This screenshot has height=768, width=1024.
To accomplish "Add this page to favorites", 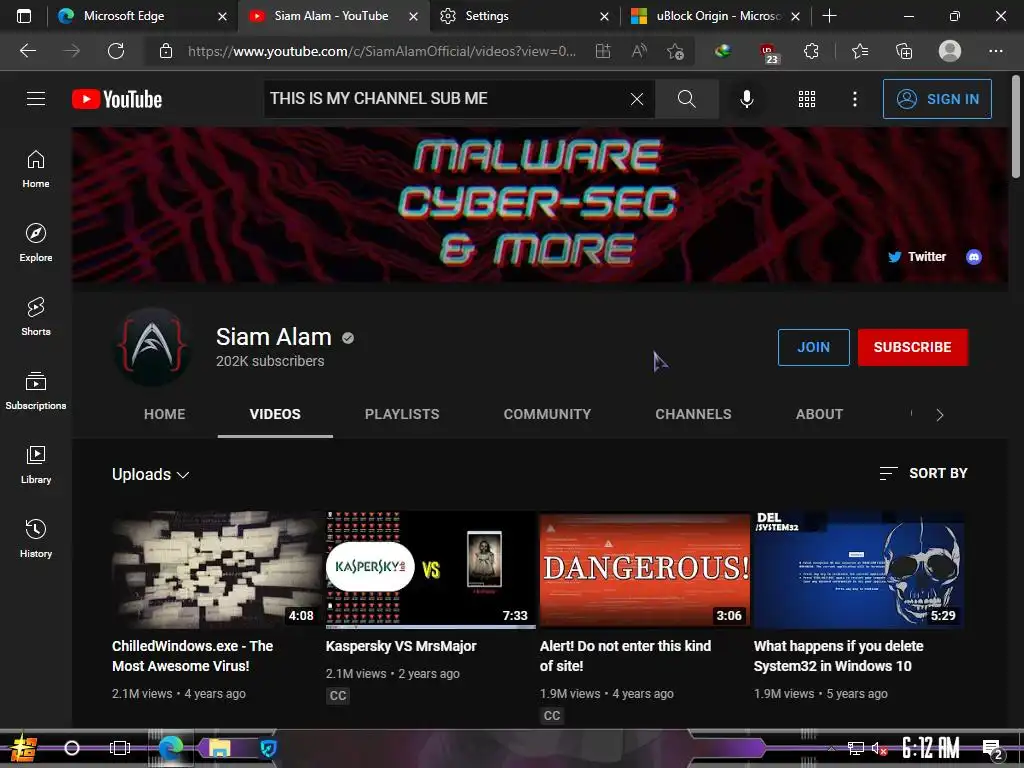I will pyautogui.click(x=675, y=51).
